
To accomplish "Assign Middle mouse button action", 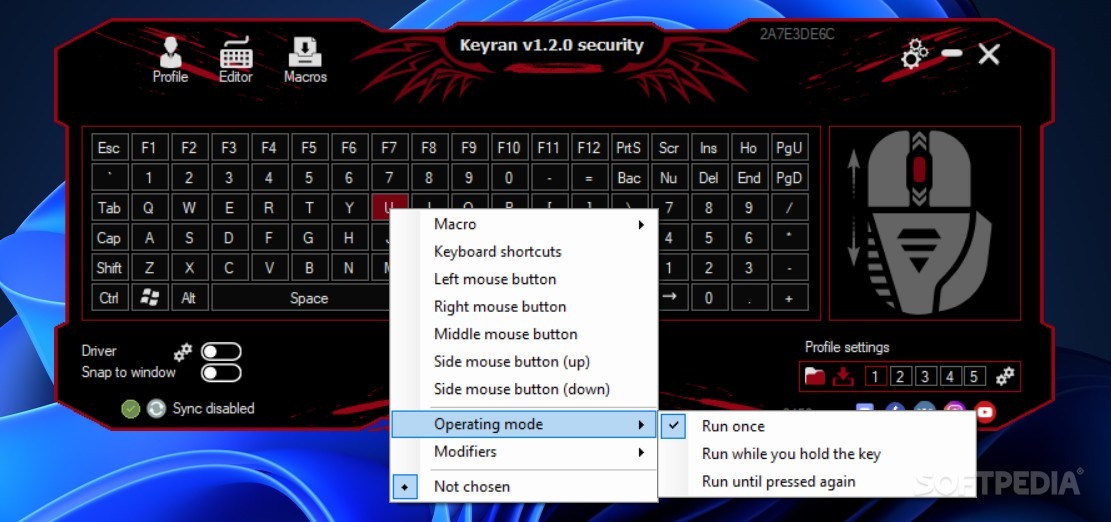I will click(x=524, y=334).
